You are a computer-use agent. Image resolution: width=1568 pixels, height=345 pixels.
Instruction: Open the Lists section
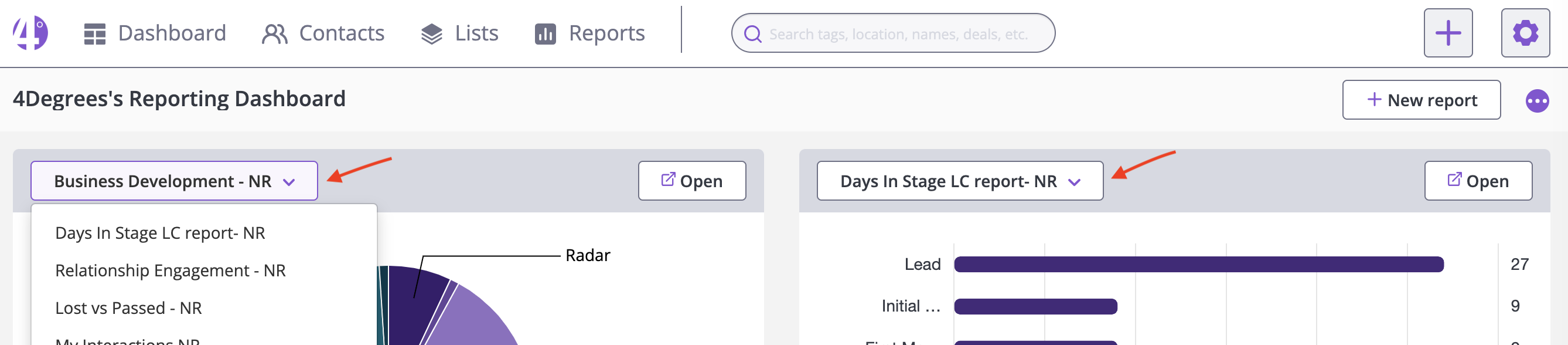[x=459, y=33]
